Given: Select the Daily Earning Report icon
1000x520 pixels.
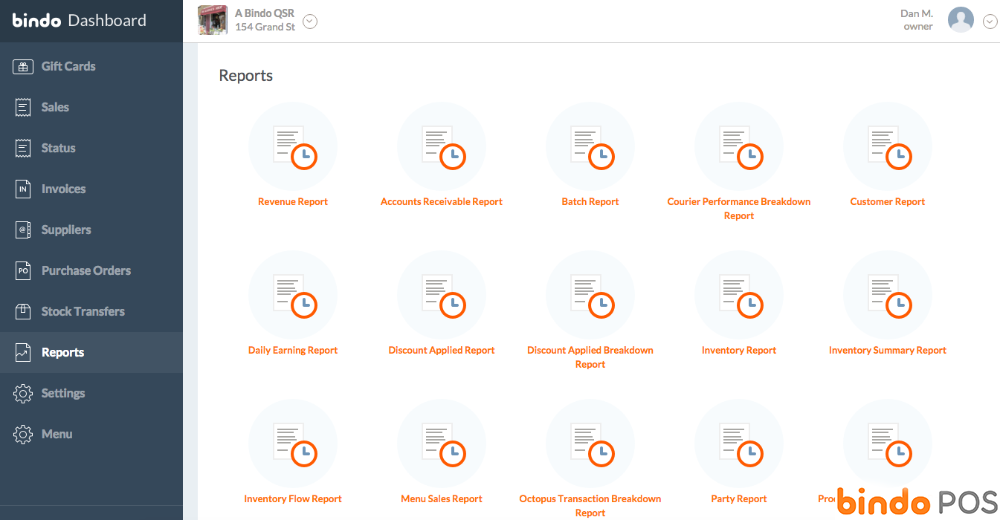Looking at the screenshot, I should (x=293, y=295).
